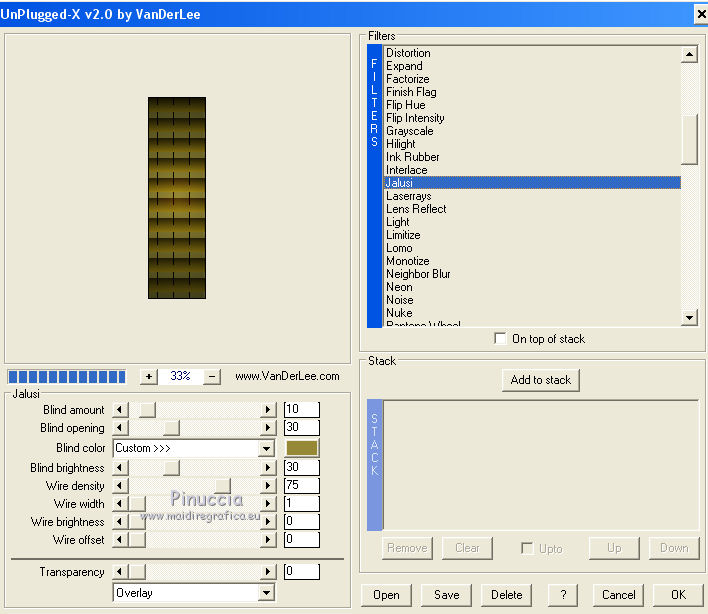The width and height of the screenshot is (708, 614).
Task: Decrease Wire brightness with left arrow
Action: pos(120,521)
